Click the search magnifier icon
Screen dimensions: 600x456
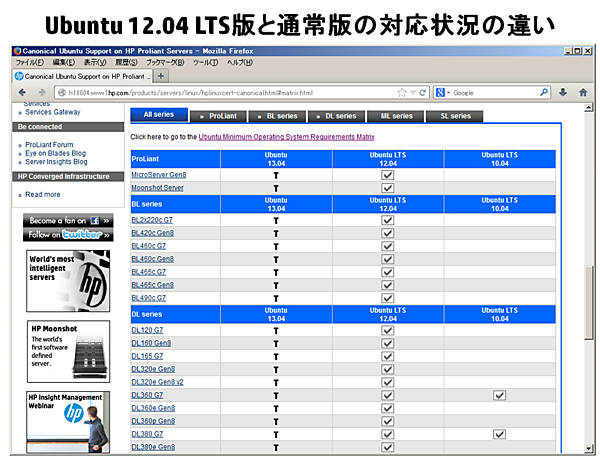point(544,93)
